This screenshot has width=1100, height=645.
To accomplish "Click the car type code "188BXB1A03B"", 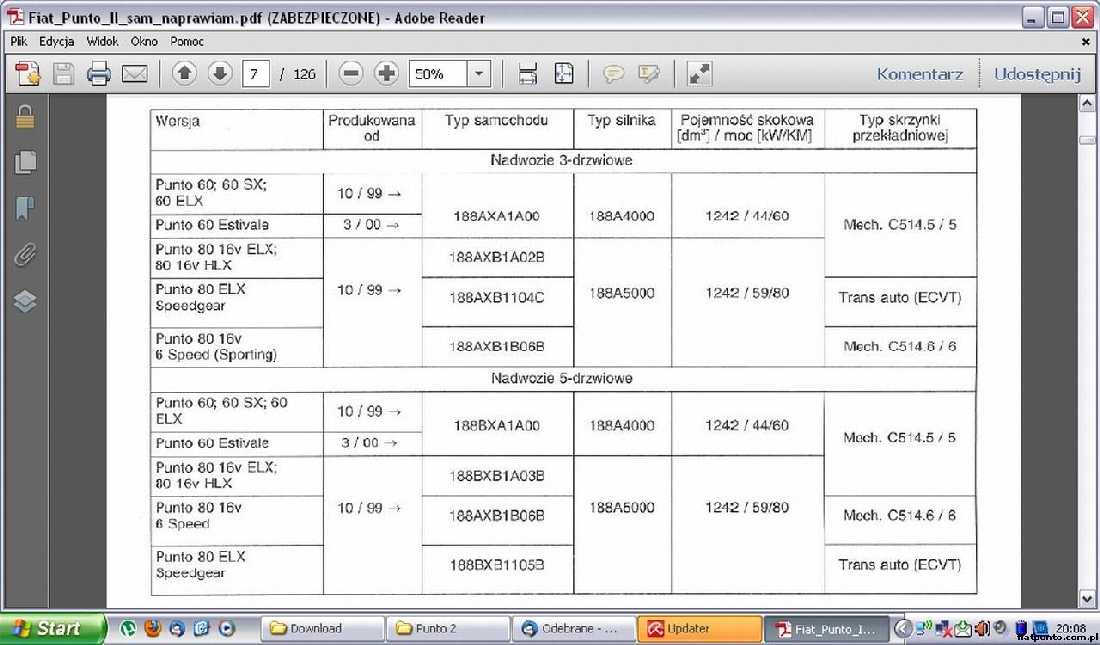I will (497, 476).
